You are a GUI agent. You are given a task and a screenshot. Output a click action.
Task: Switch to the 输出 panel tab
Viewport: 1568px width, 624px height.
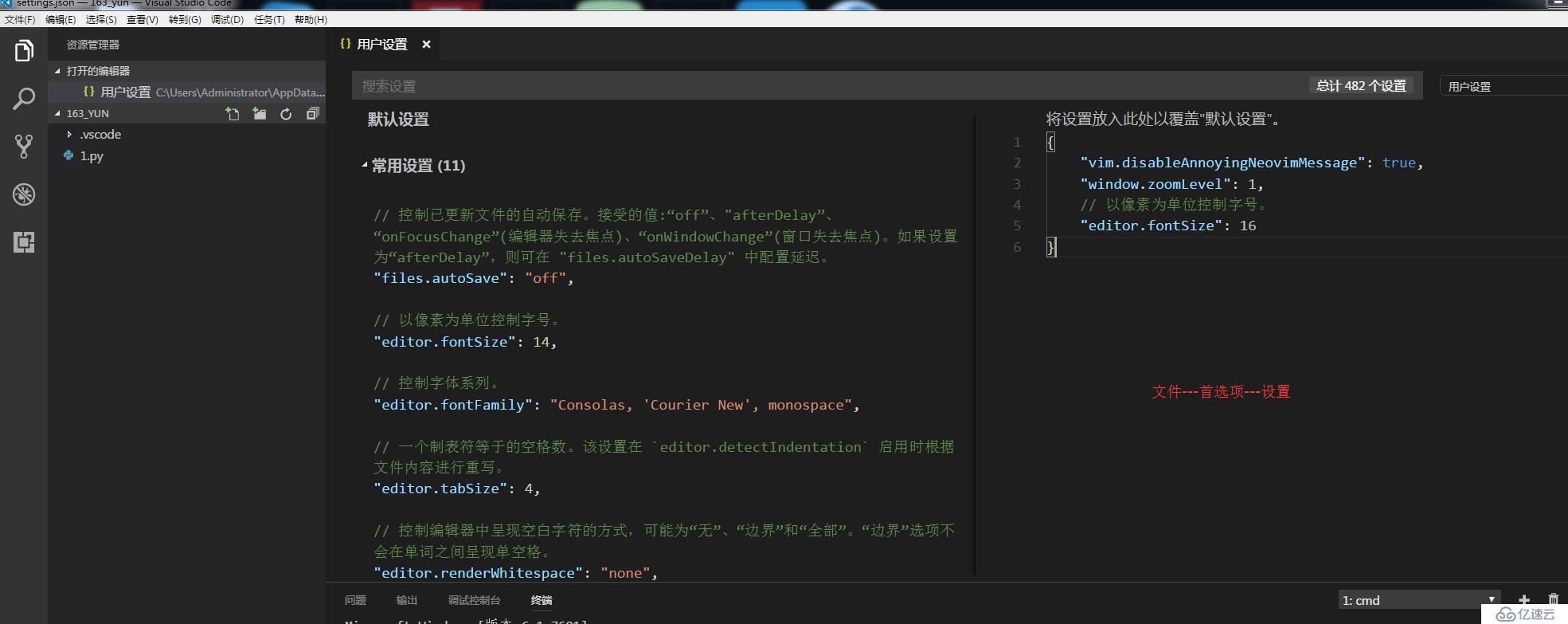(x=407, y=600)
